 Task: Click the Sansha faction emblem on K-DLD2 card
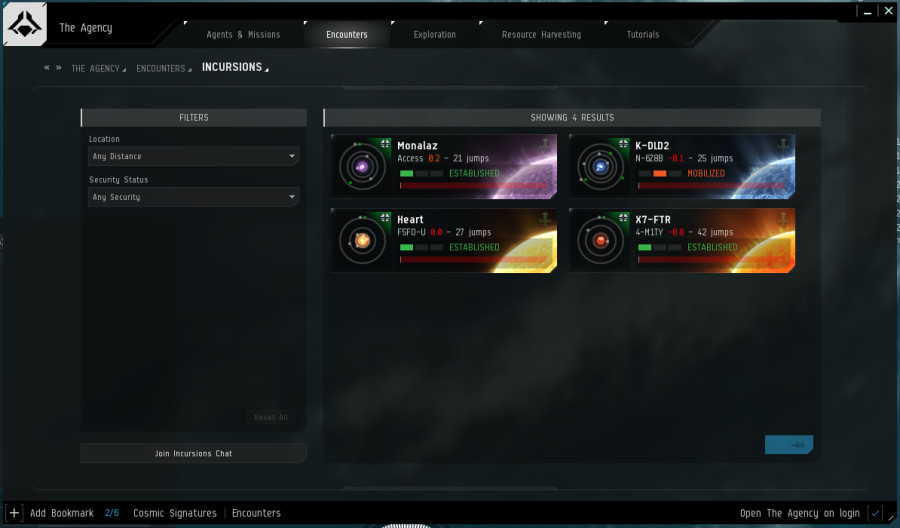pyautogui.click(x=783, y=145)
